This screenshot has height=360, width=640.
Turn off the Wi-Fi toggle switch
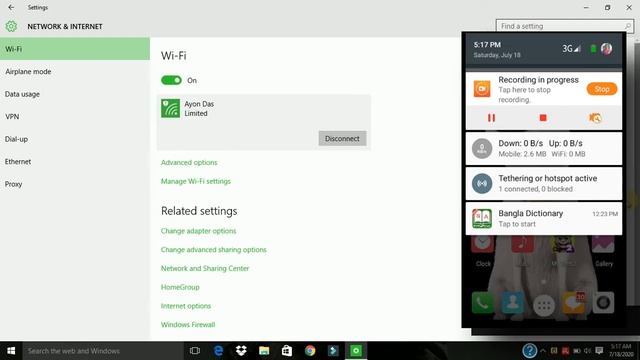coord(171,80)
